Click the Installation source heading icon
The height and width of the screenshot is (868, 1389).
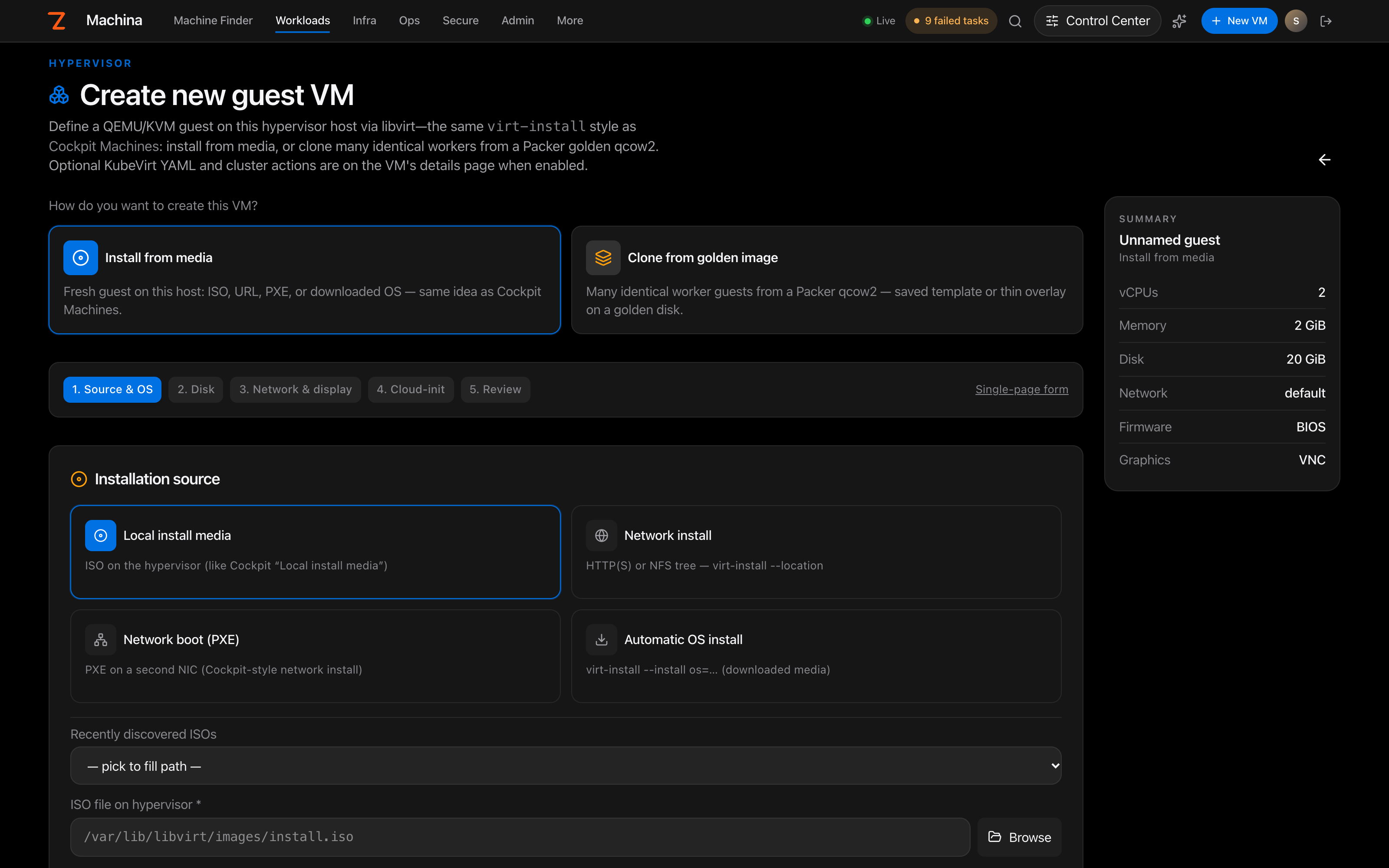pos(79,479)
